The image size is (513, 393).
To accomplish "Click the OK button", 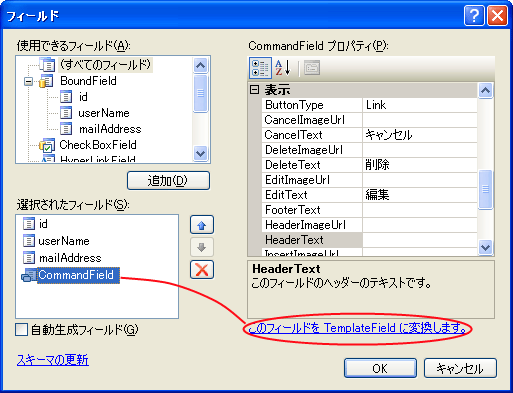I will tap(380, 368).
